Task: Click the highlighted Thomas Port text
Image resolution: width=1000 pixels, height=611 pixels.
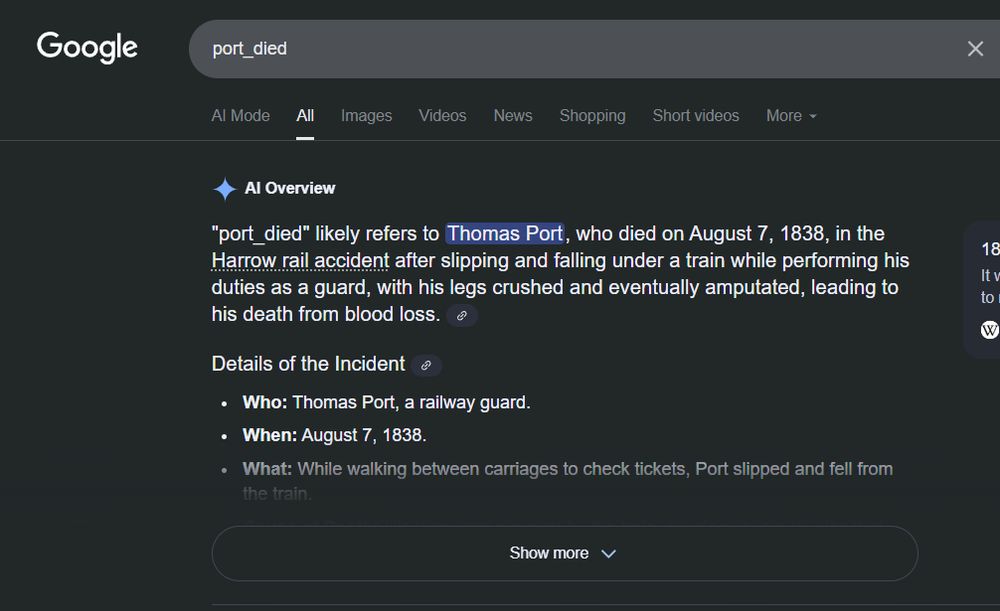Action: click(x=505, y=233)
